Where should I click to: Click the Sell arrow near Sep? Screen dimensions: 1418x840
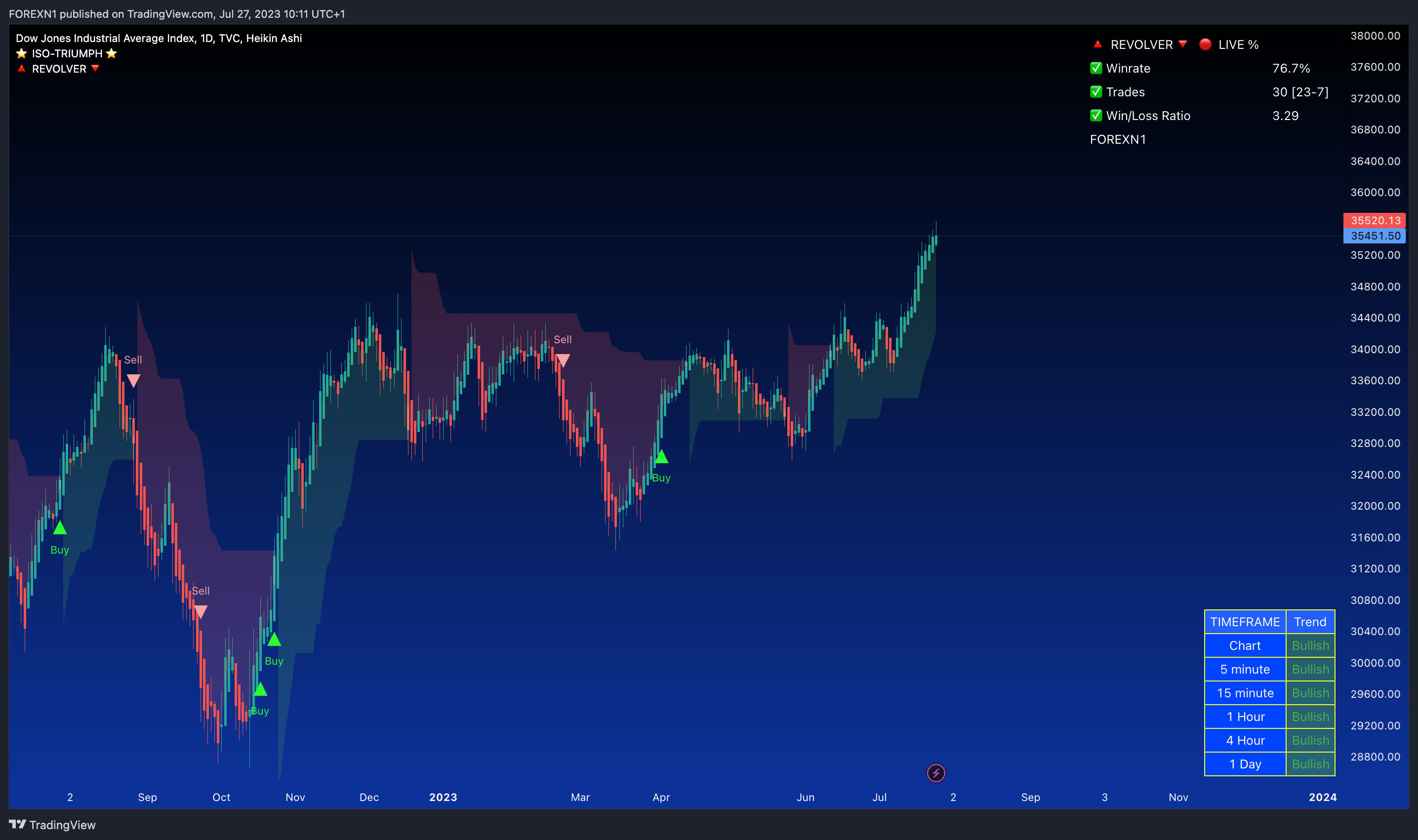point(133,380)
